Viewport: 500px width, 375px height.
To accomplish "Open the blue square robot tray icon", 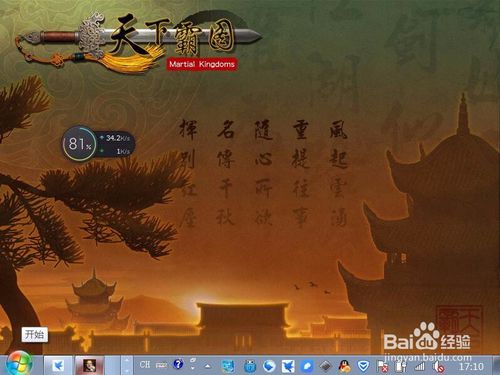I will tap(249, 367).
